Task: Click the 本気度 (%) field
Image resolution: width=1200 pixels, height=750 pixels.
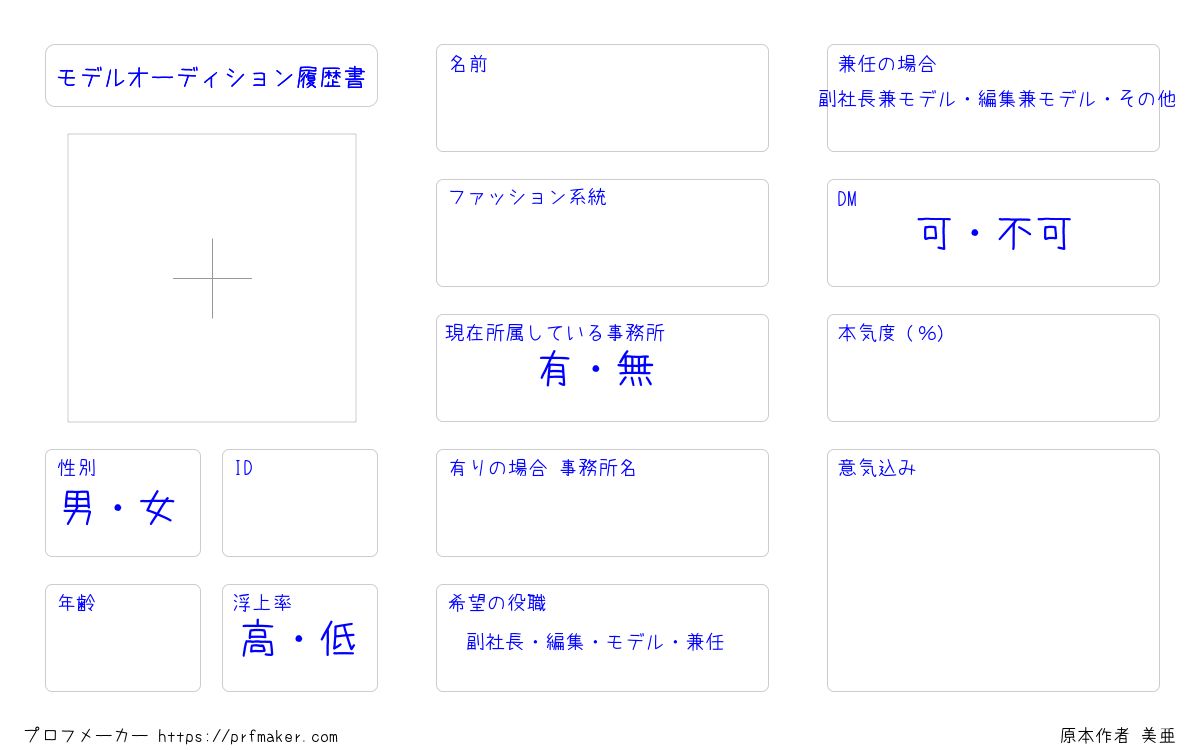Action: (x=993, y=368)
